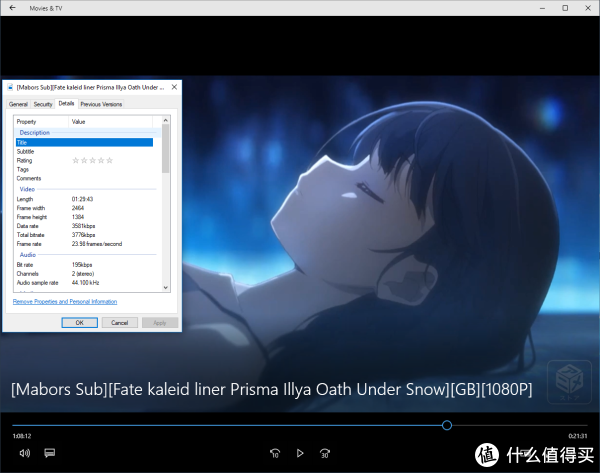This screenshot has height=473, width=600.
Task: Select the Frame height property row
Action: [84, 217]
